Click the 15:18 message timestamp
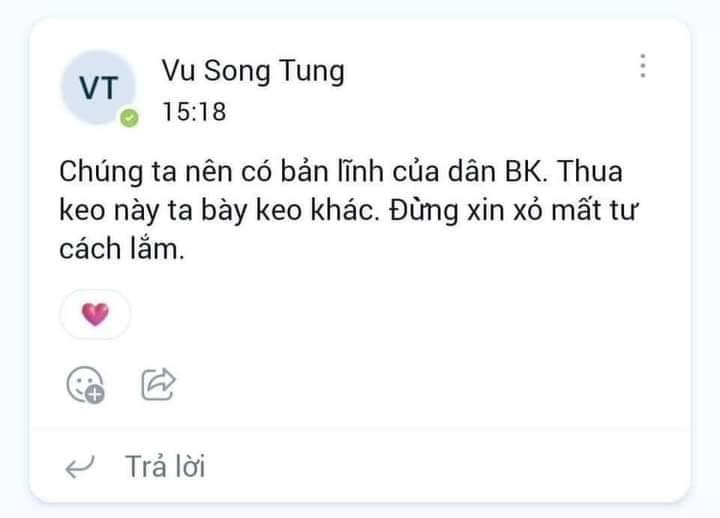The height and width of the screenshot is (518, 720). coord(194,112)
